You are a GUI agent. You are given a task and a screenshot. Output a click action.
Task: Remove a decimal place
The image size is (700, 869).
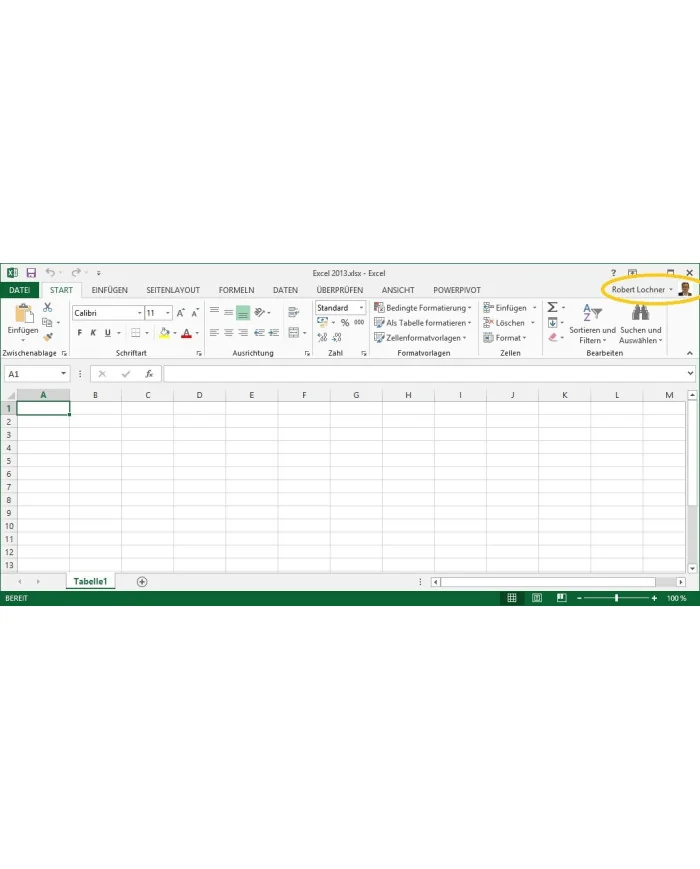point(336,337)
